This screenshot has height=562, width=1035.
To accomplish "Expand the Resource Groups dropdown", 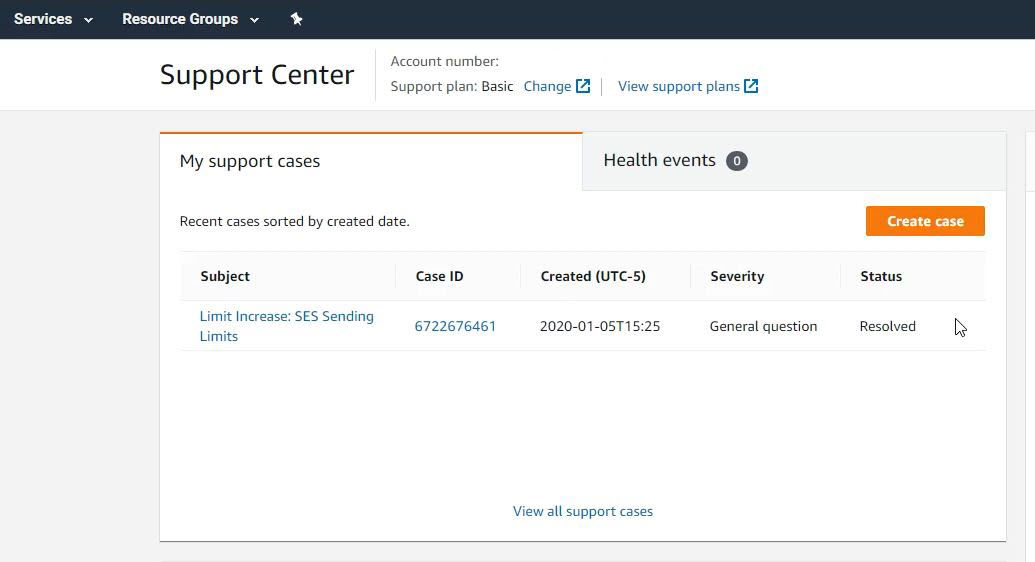I will (190, 19).
